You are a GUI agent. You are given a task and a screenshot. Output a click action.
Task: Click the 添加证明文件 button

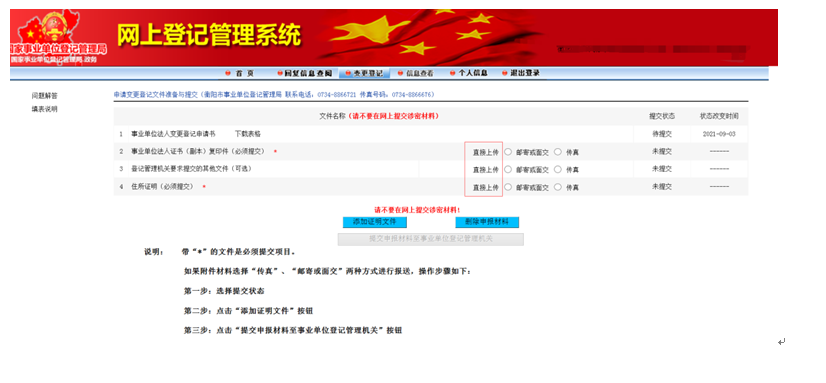(x=375, y=222)
